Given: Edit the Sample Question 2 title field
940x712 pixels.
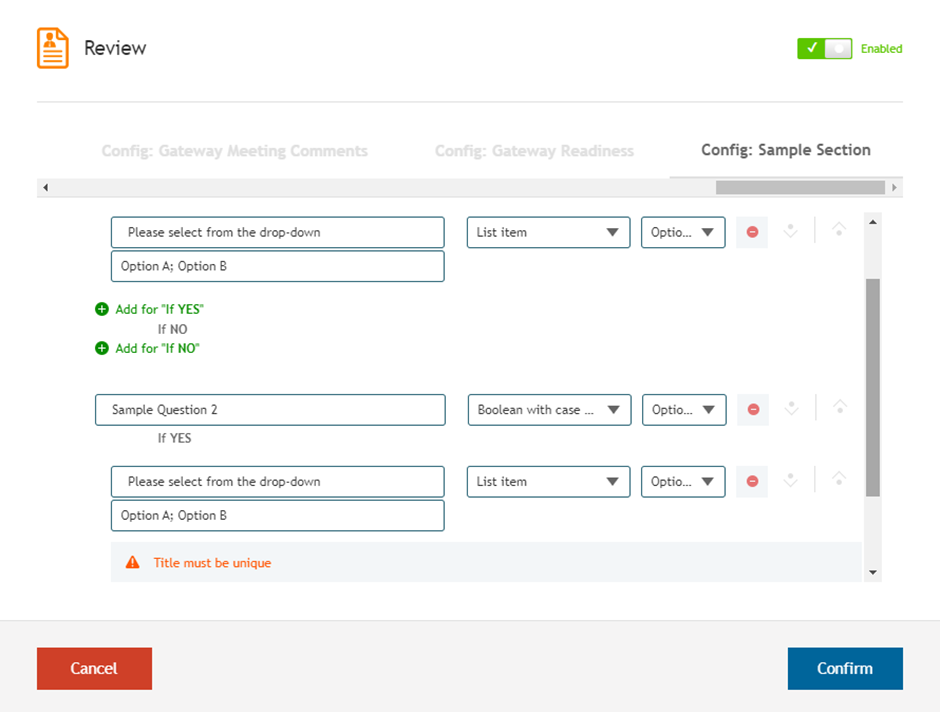Looking at the screenshot, I should [270, 410].
